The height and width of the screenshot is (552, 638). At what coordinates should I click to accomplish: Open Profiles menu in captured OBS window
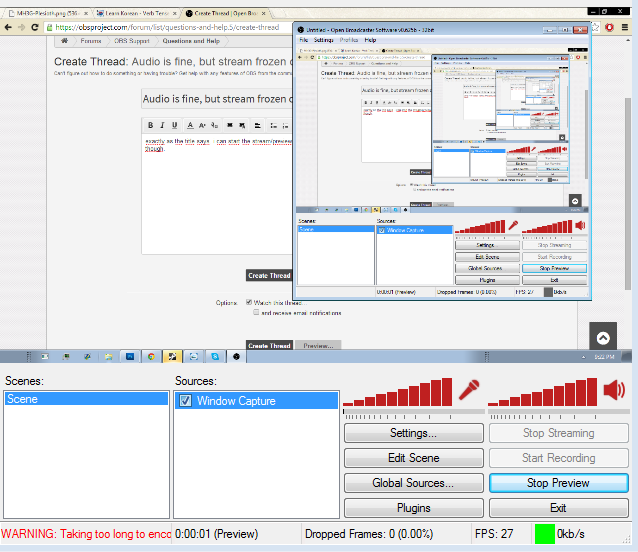[349, 40]
